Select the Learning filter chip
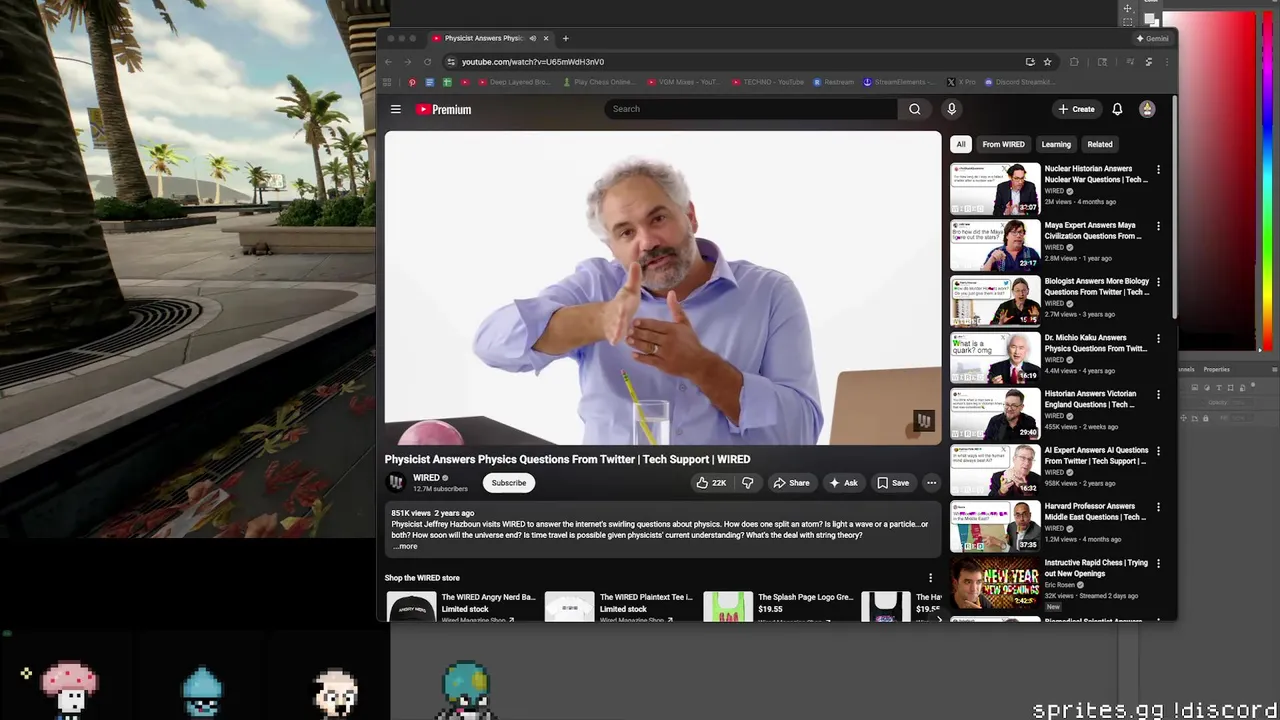The height and width of the screenshot is (720, 1280). click(1056, 144)
